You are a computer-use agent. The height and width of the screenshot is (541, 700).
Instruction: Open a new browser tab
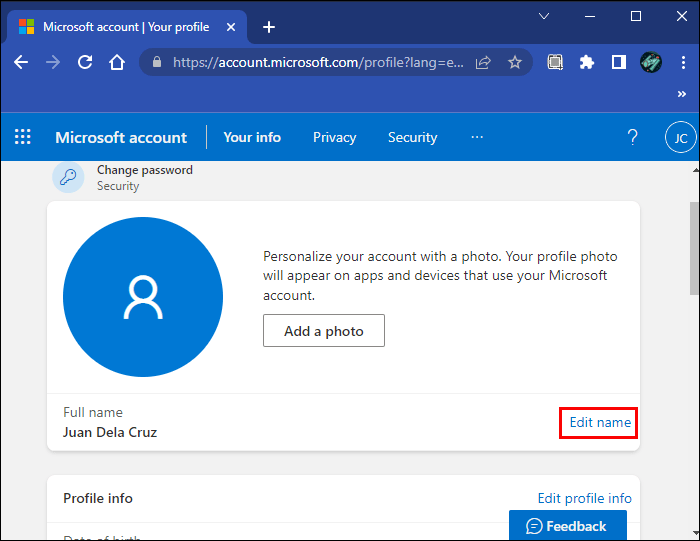pos(268,27)
